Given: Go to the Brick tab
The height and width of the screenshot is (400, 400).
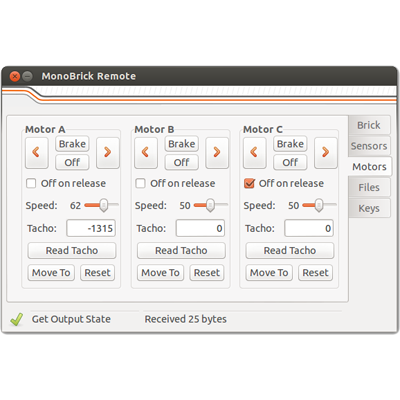Looking at the screenshot, I should point(369,125).
